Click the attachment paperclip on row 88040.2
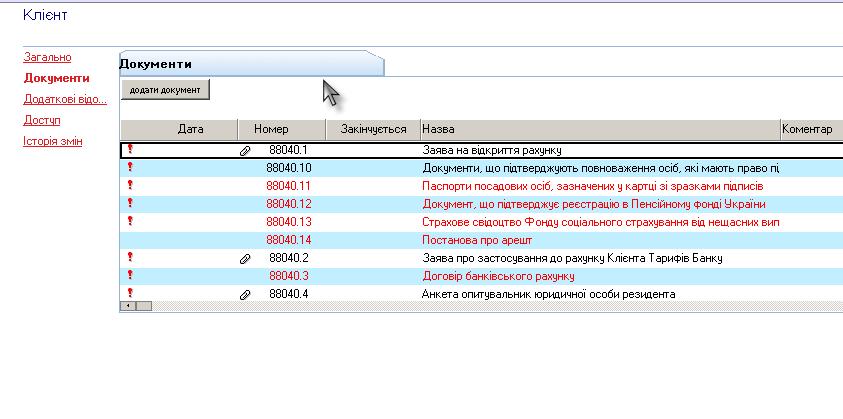 [x=245, y=258]
